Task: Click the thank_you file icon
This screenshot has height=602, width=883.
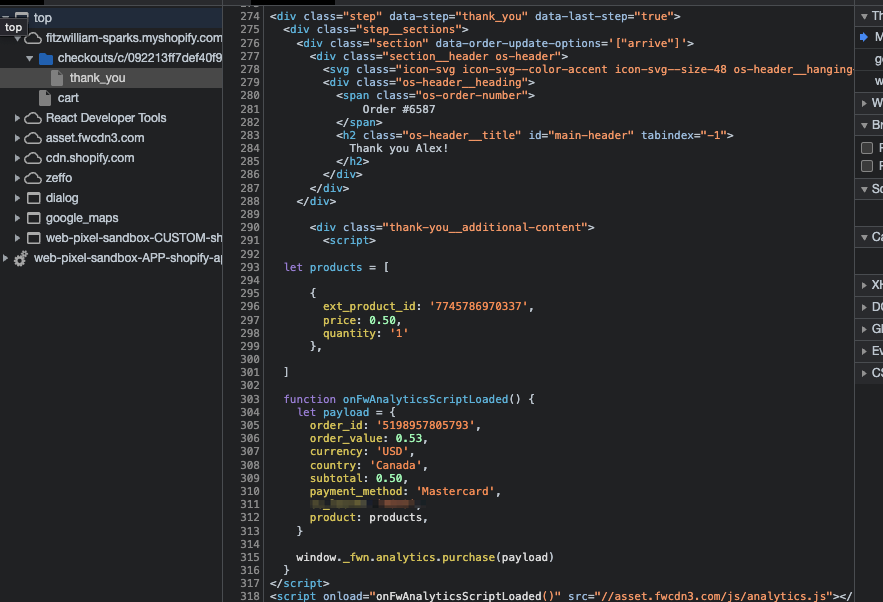Action: [x=57, y=78]
